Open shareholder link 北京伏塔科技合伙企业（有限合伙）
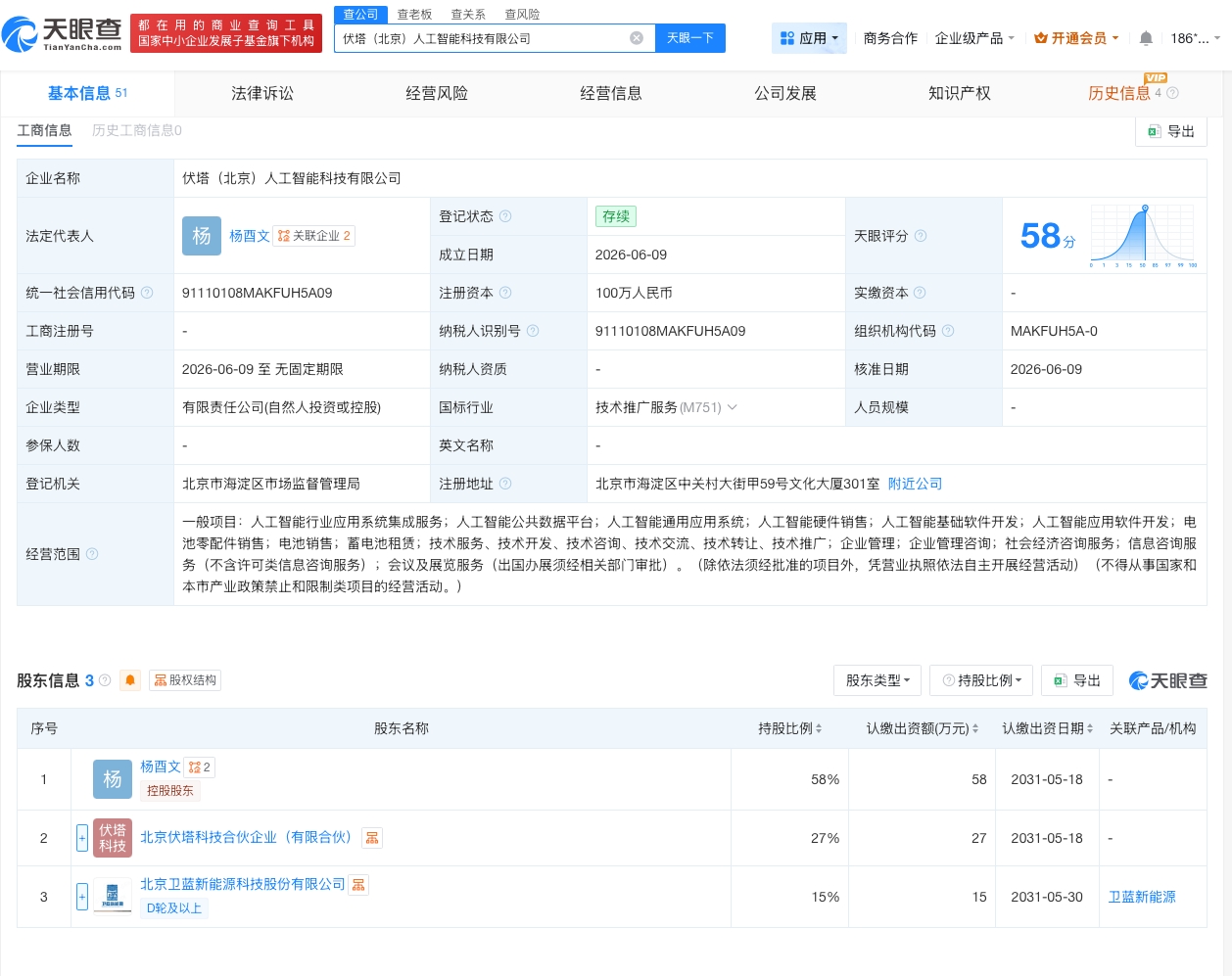This screenshot has height=976, width=1232. pos(246,837)
